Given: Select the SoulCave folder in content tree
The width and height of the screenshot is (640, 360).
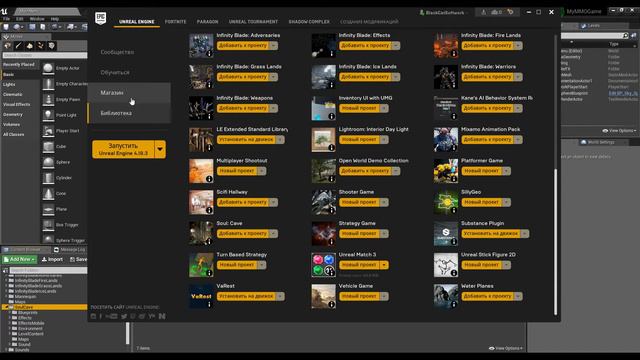Looking at the screenshot, I should pyautogui.click(x=44, y=307).
